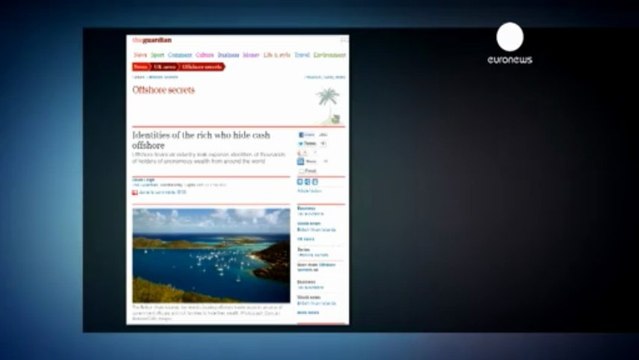Click the Offshore secrets breadcrumb tab
Screen dimensions: 639x360
202,67
